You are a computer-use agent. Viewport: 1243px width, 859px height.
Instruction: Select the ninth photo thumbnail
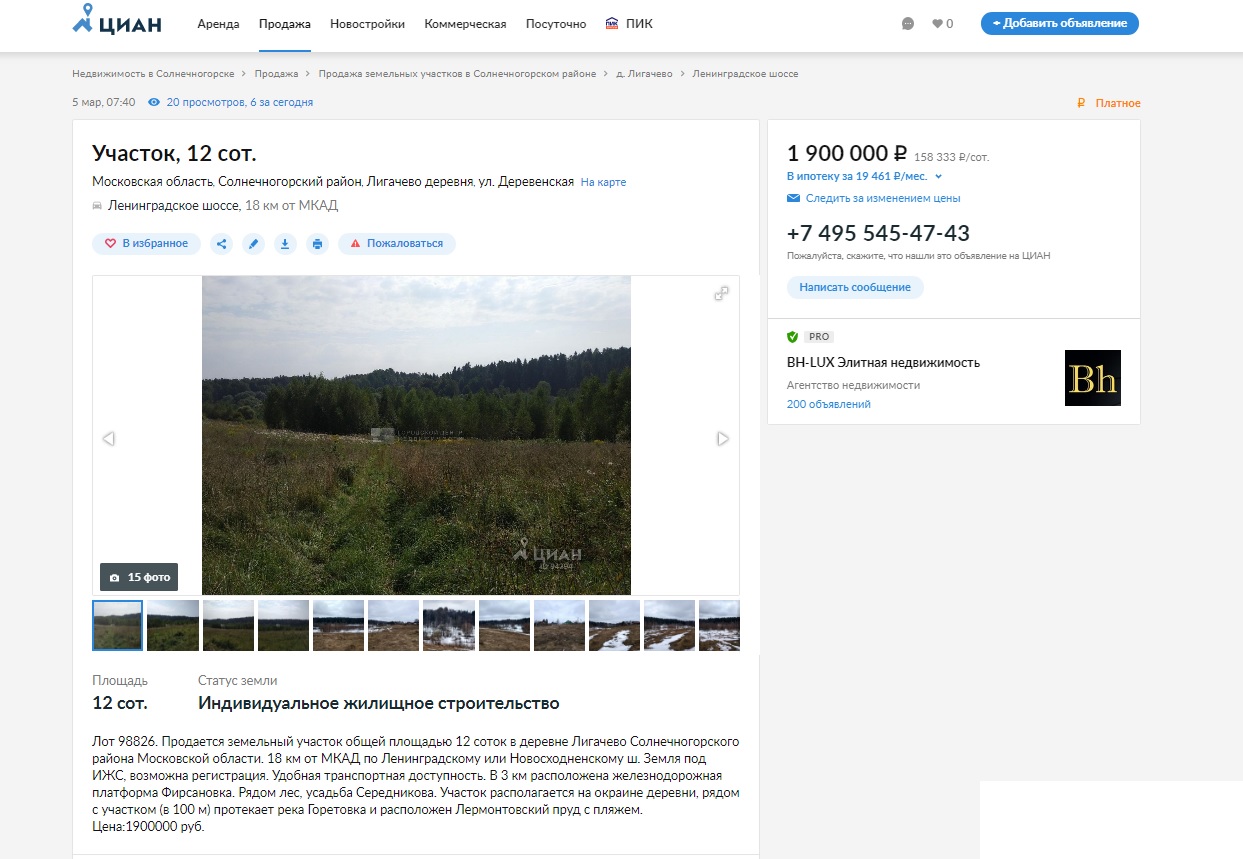point(559,626)
